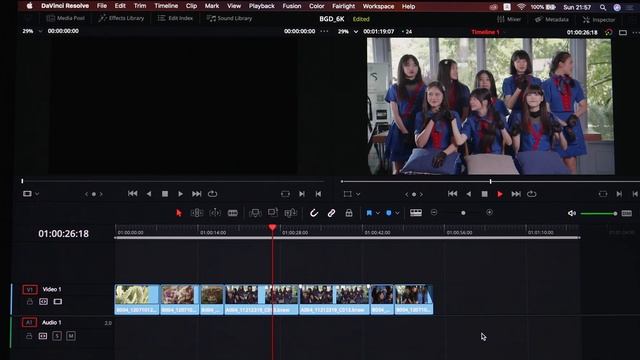Click Mark In icon in source viewer
The image size is (640, 360).
tap(302, 194)
